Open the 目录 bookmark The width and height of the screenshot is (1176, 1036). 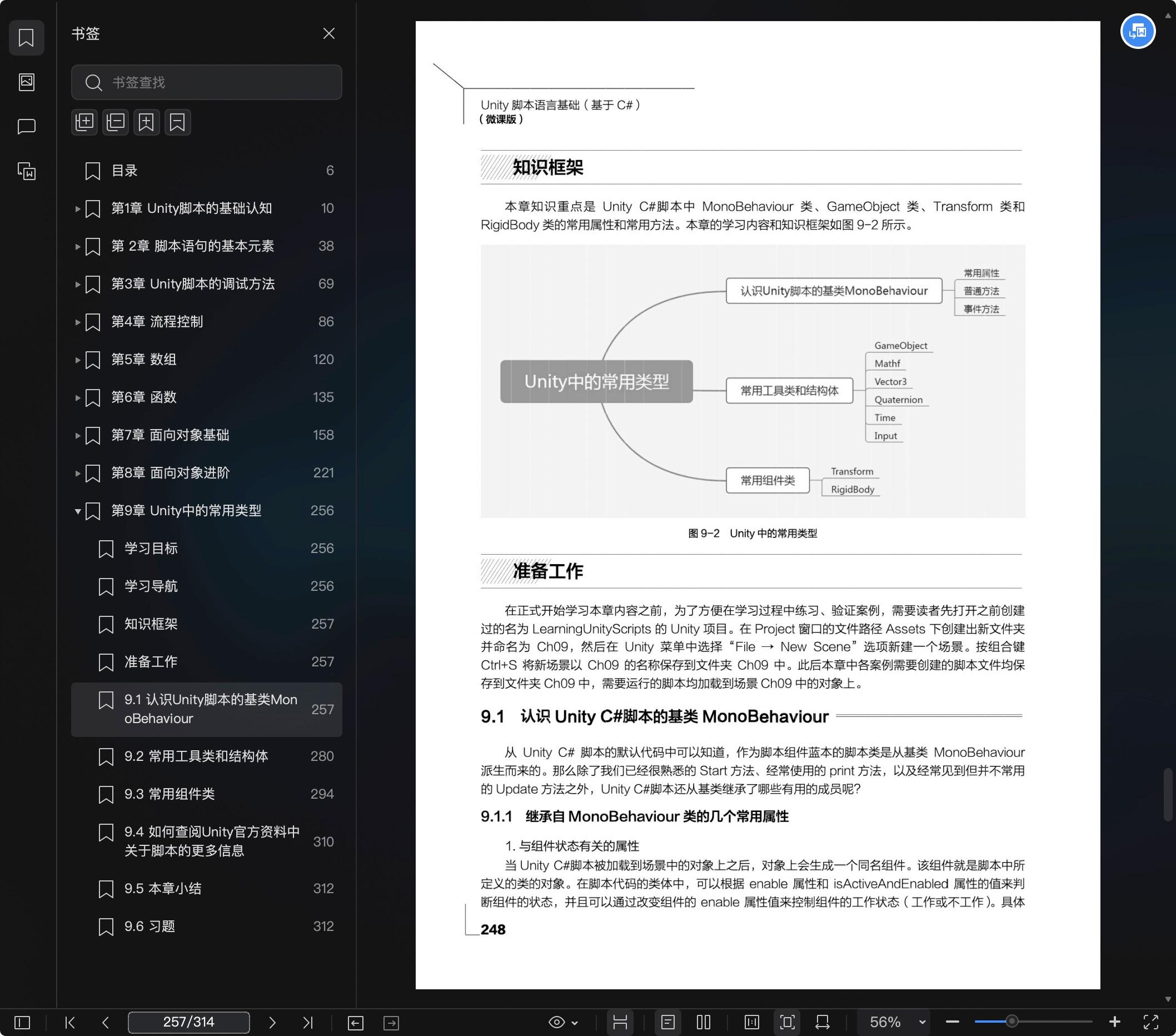click(207, 171)
